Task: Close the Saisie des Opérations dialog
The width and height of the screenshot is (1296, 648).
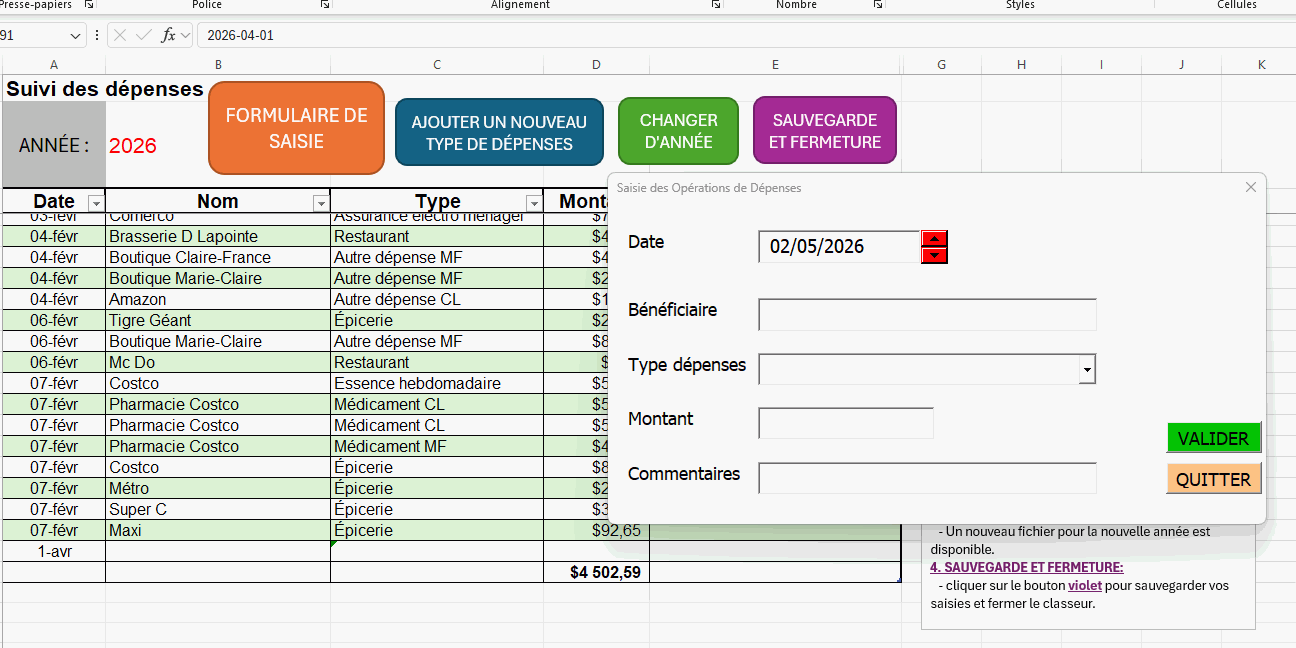Action: point(1250,187)
